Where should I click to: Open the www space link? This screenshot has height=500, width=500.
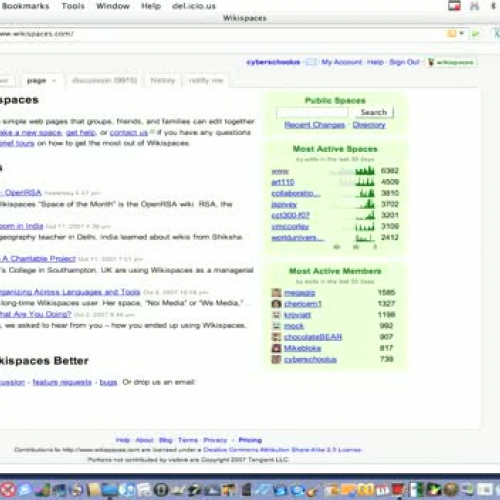click(280, 171)
